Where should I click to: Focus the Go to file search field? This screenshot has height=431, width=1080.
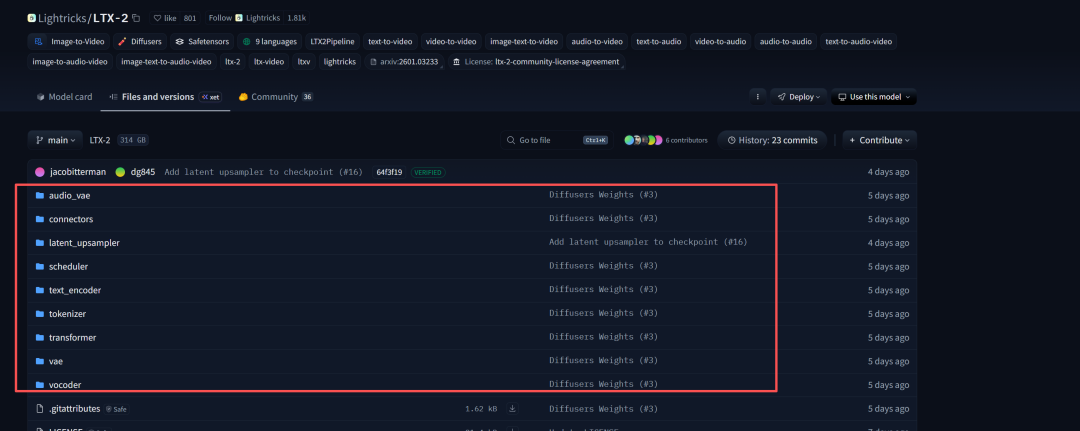tap(557, 140)
